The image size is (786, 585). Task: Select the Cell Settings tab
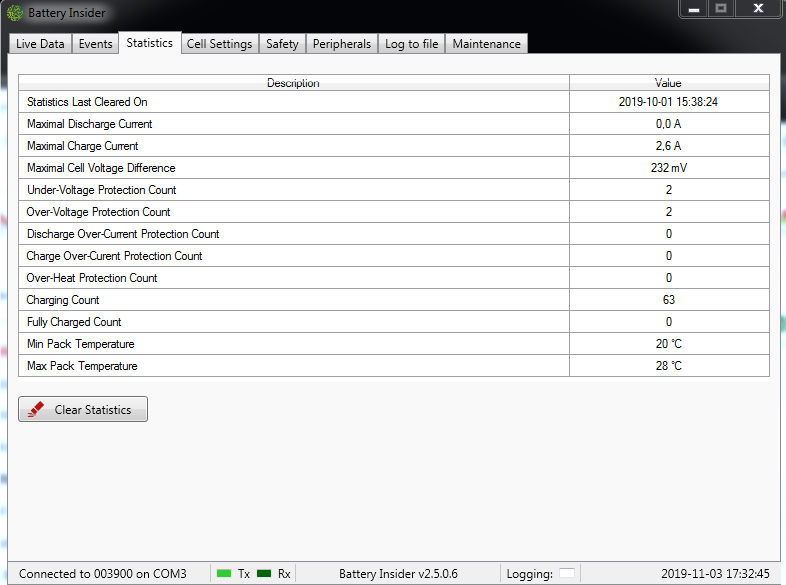tap(219, 44)
